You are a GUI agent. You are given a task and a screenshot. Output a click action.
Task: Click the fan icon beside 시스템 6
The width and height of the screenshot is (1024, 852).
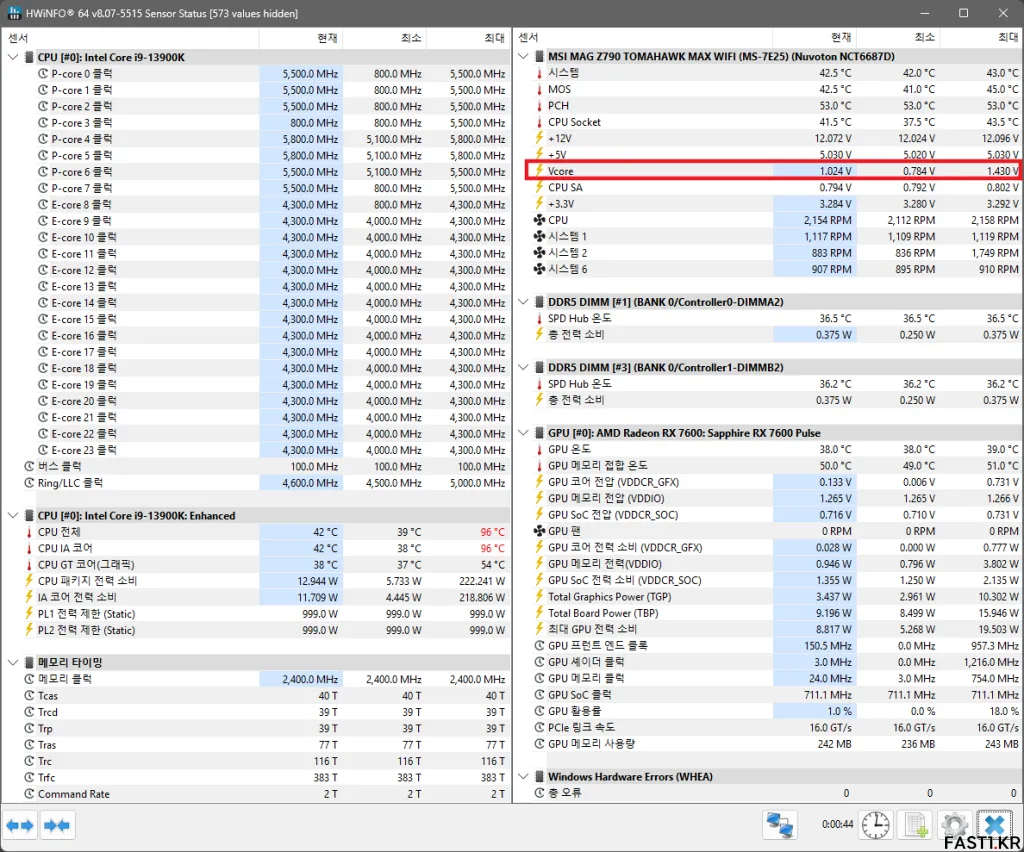(x=539, y=269)
